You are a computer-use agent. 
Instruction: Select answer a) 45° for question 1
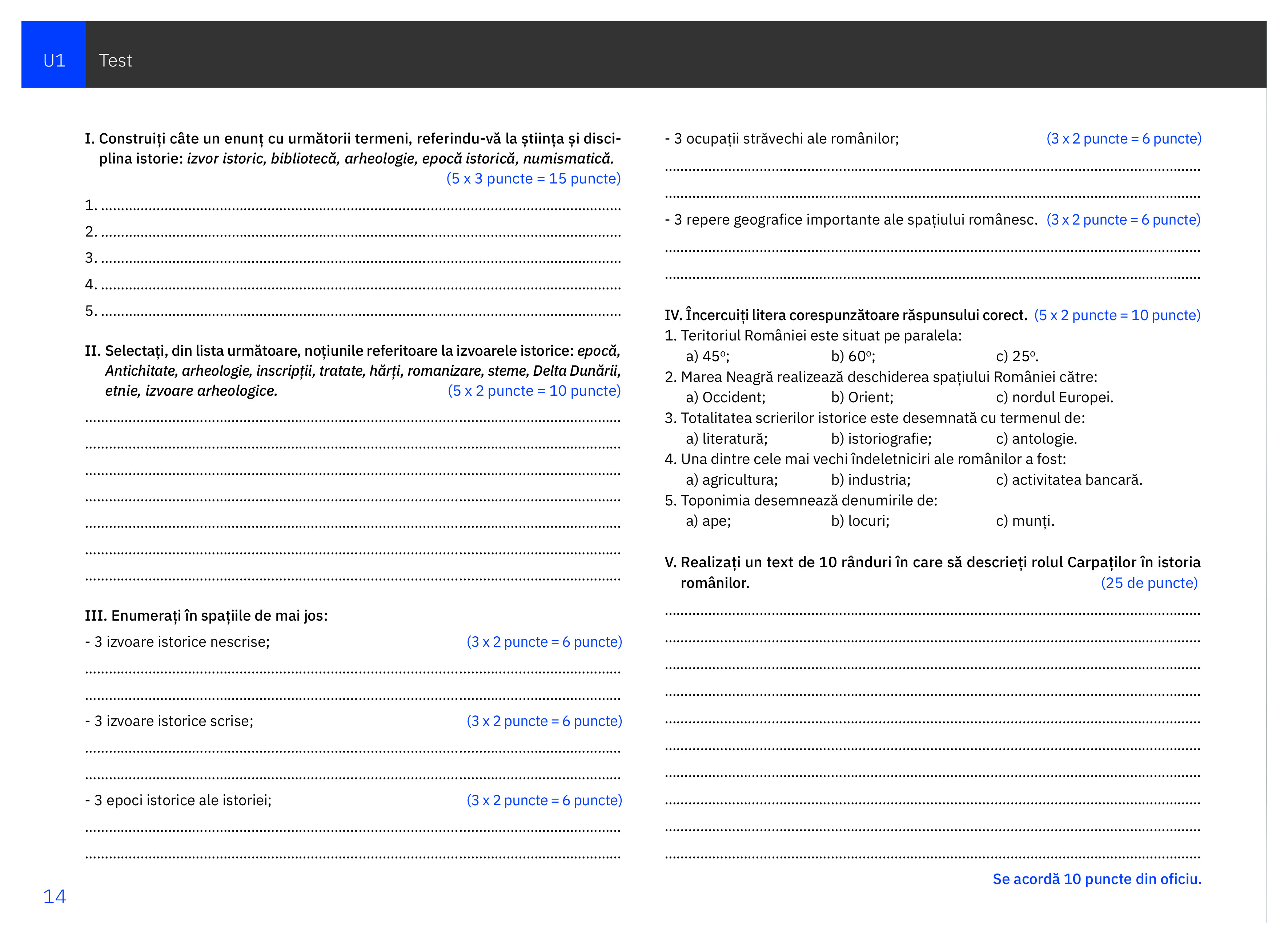tap(707, 356)
